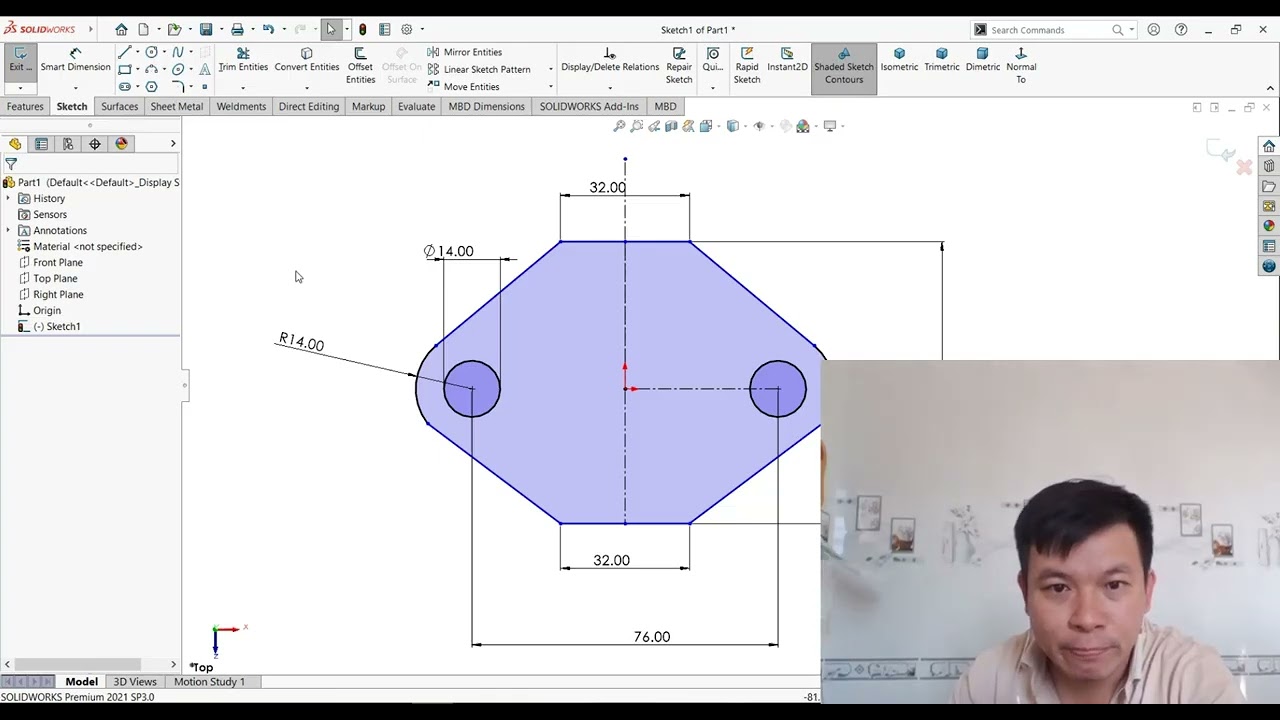
Task: Click Convert Entities tool
Action: 307,60
